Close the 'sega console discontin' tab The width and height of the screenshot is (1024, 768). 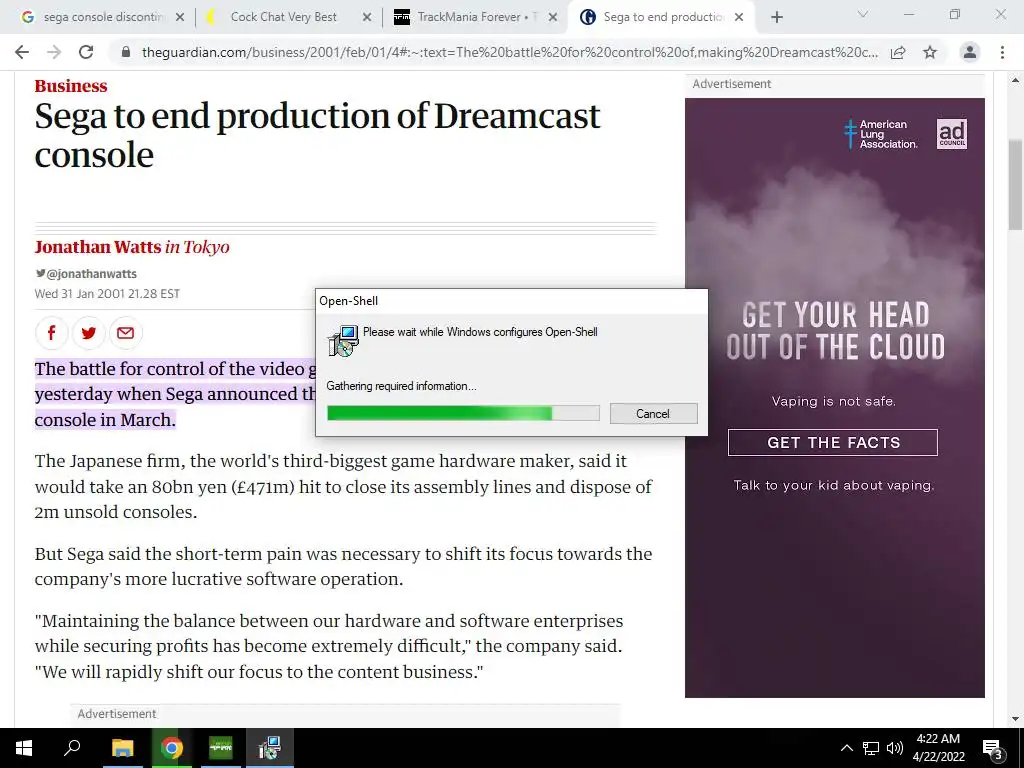pyautogui.click(x=180, y=18)
